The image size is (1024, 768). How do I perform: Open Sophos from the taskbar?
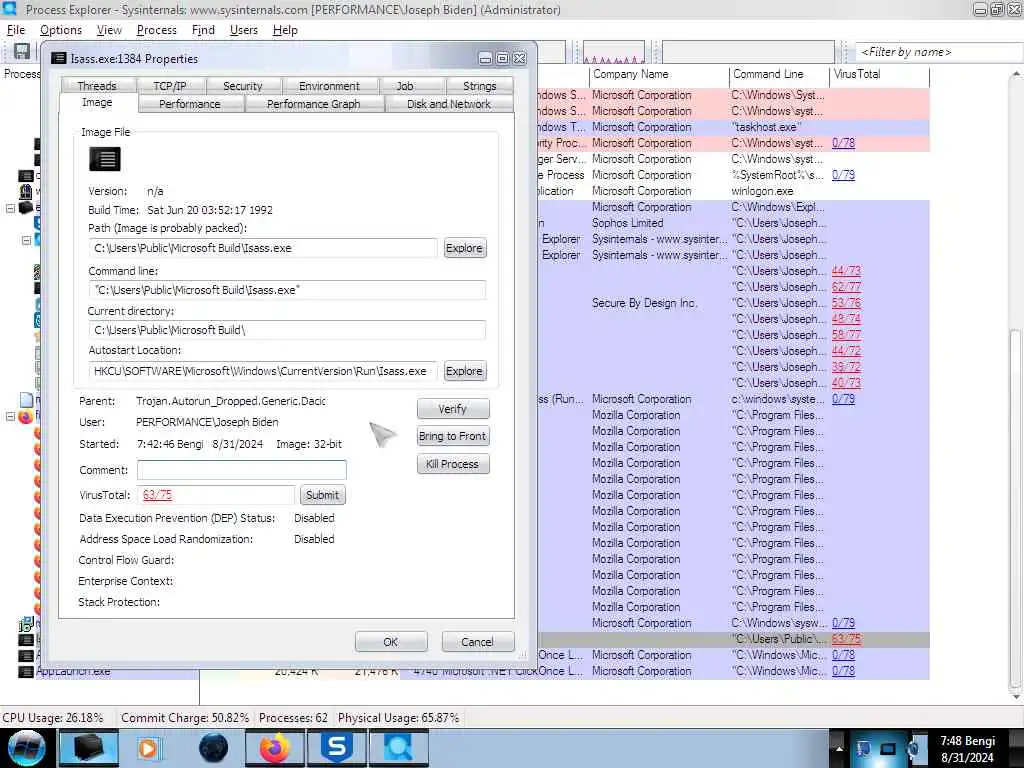(x=337, y=748)
